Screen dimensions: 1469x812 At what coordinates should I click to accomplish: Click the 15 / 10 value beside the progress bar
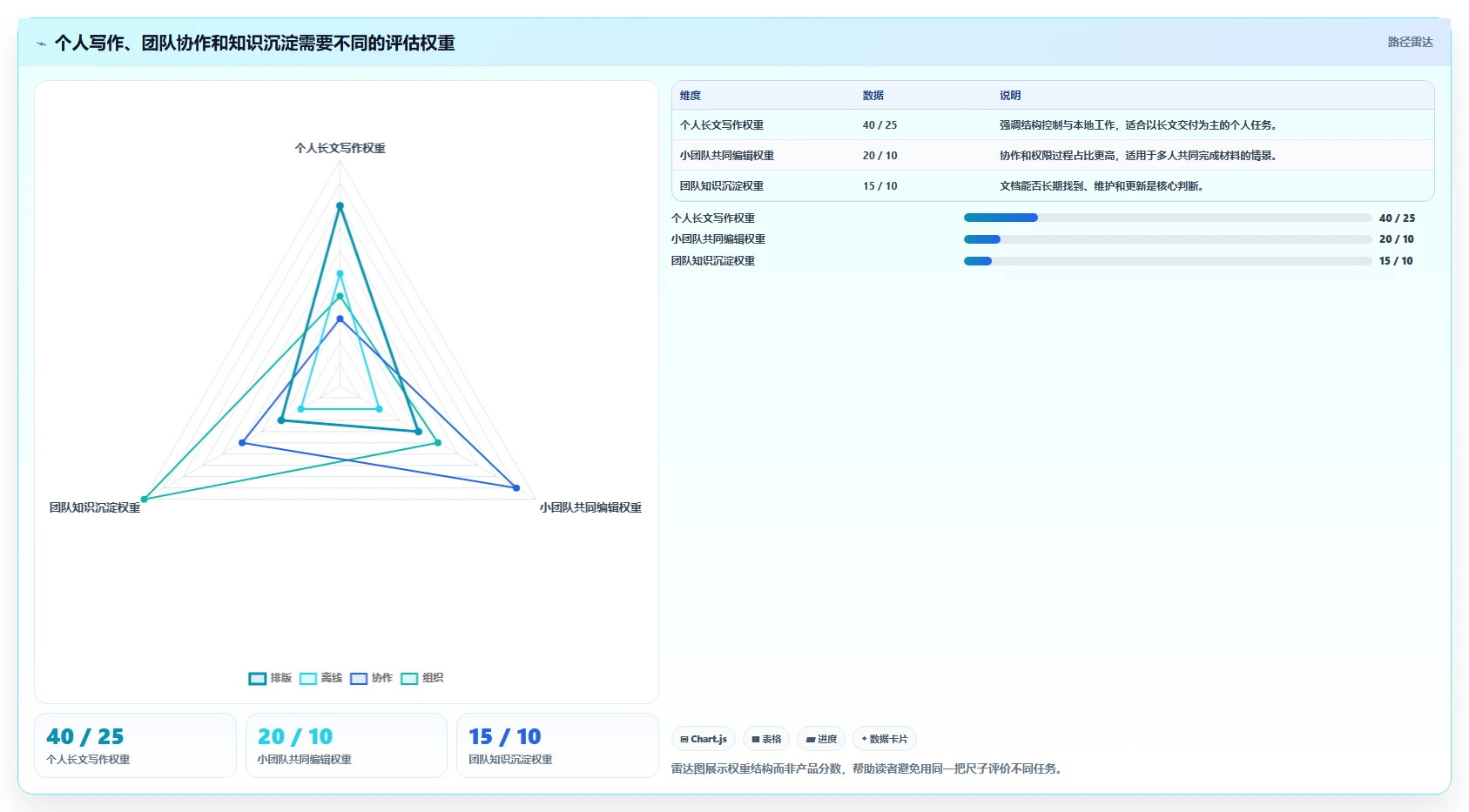[1396, 261]
